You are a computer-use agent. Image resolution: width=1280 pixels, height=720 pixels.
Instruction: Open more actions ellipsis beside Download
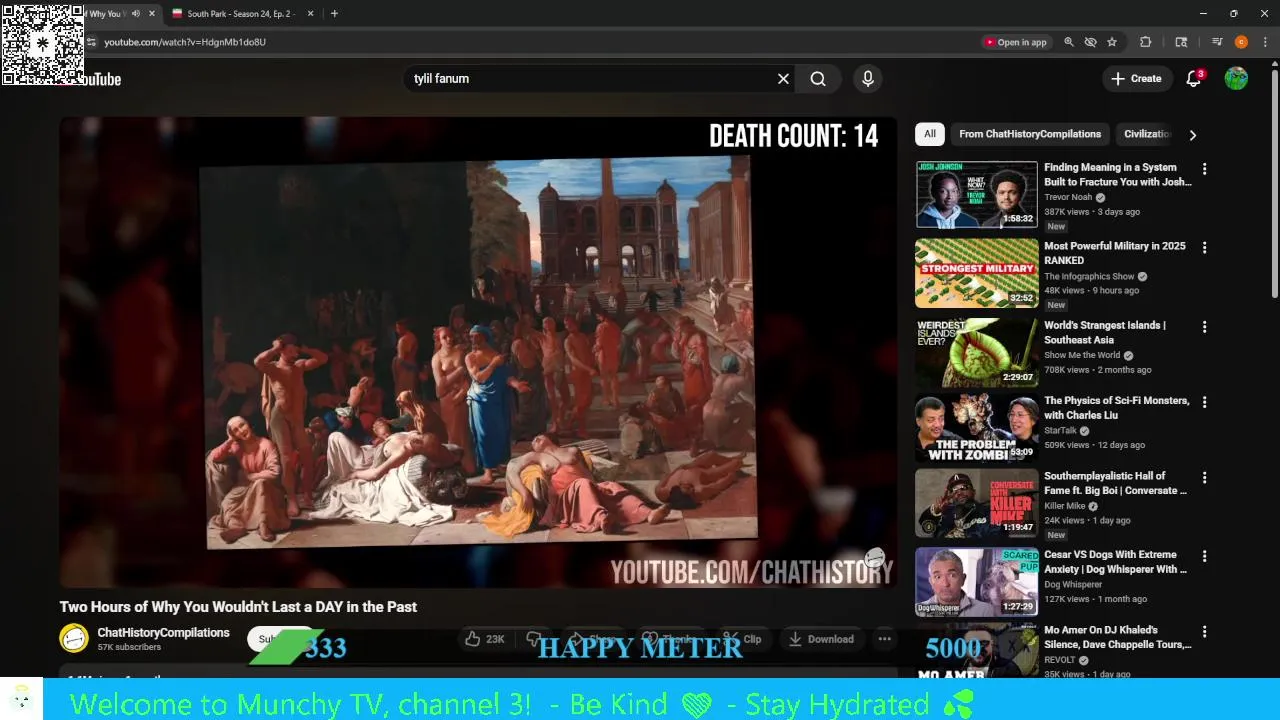click(884, 639)
